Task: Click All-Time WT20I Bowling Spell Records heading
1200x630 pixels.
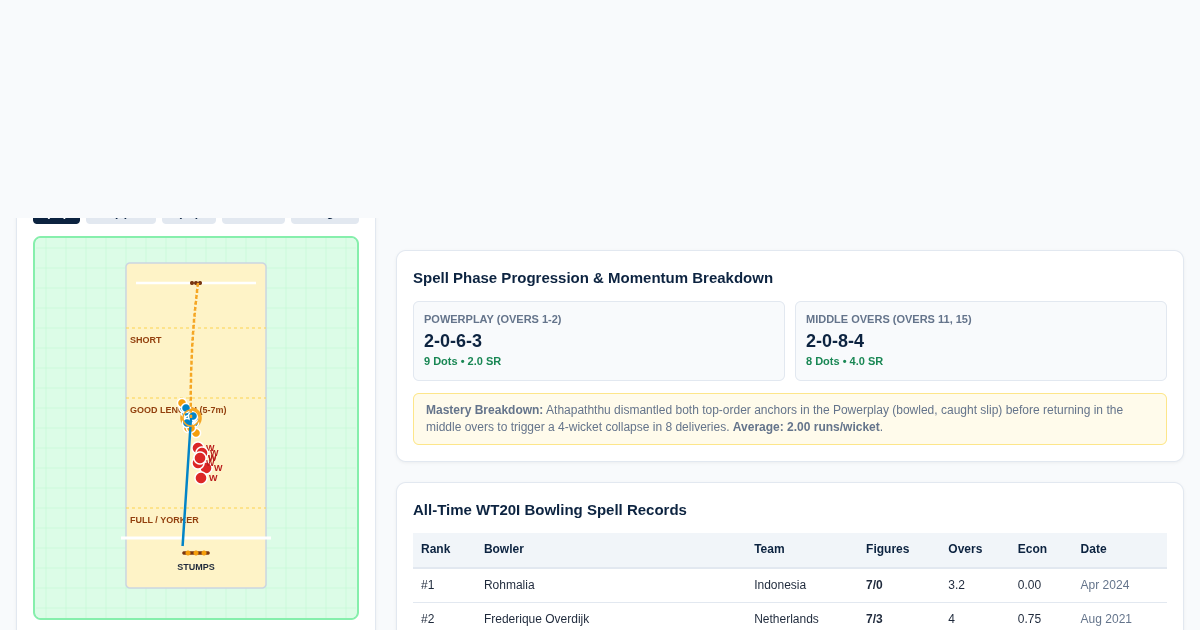Action: (x=550, y=509)
